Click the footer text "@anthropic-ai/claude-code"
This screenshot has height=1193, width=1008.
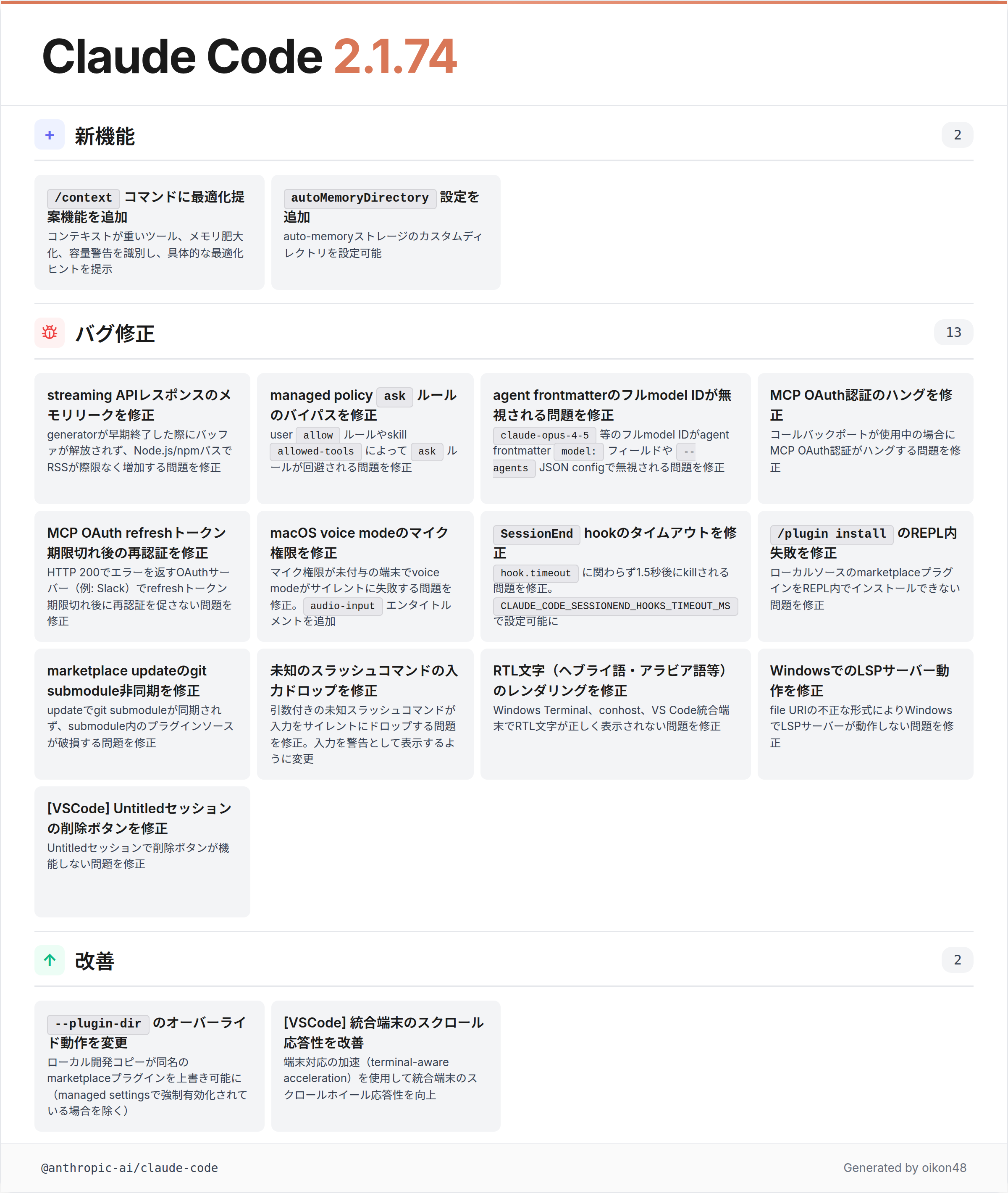point(130,1168)
